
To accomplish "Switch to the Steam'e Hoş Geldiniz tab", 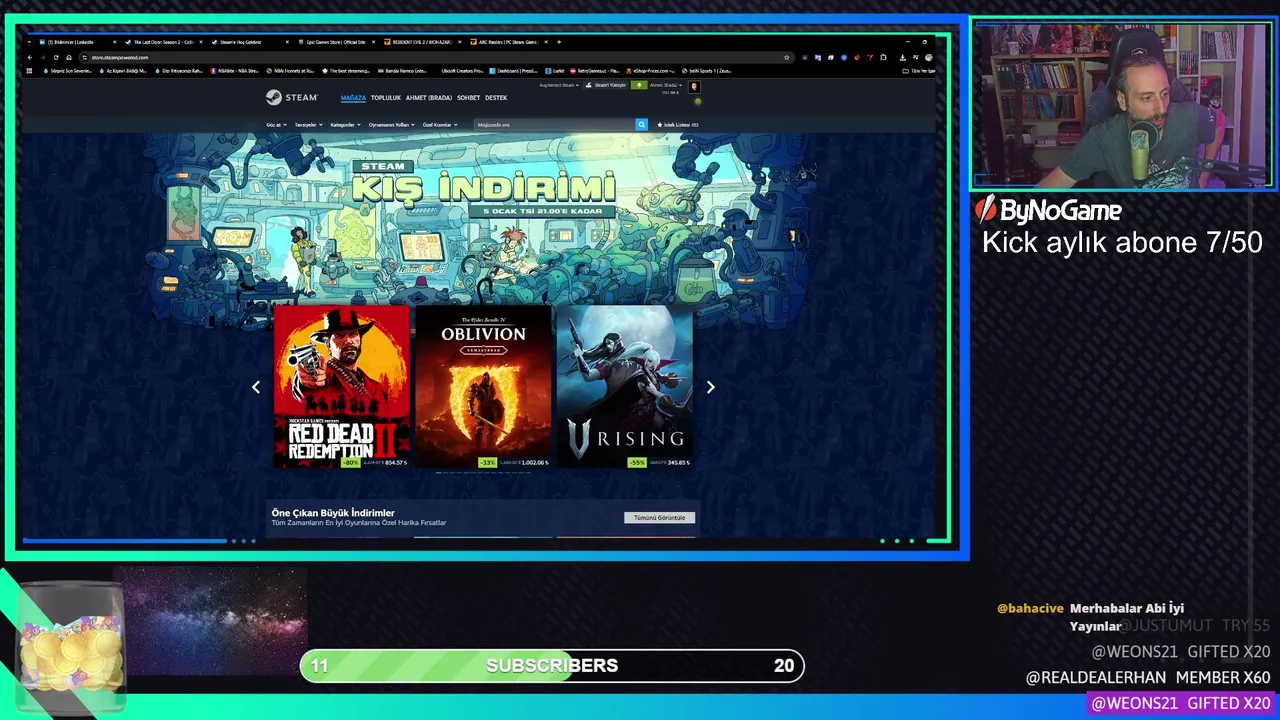I will [x=251, y=42].
